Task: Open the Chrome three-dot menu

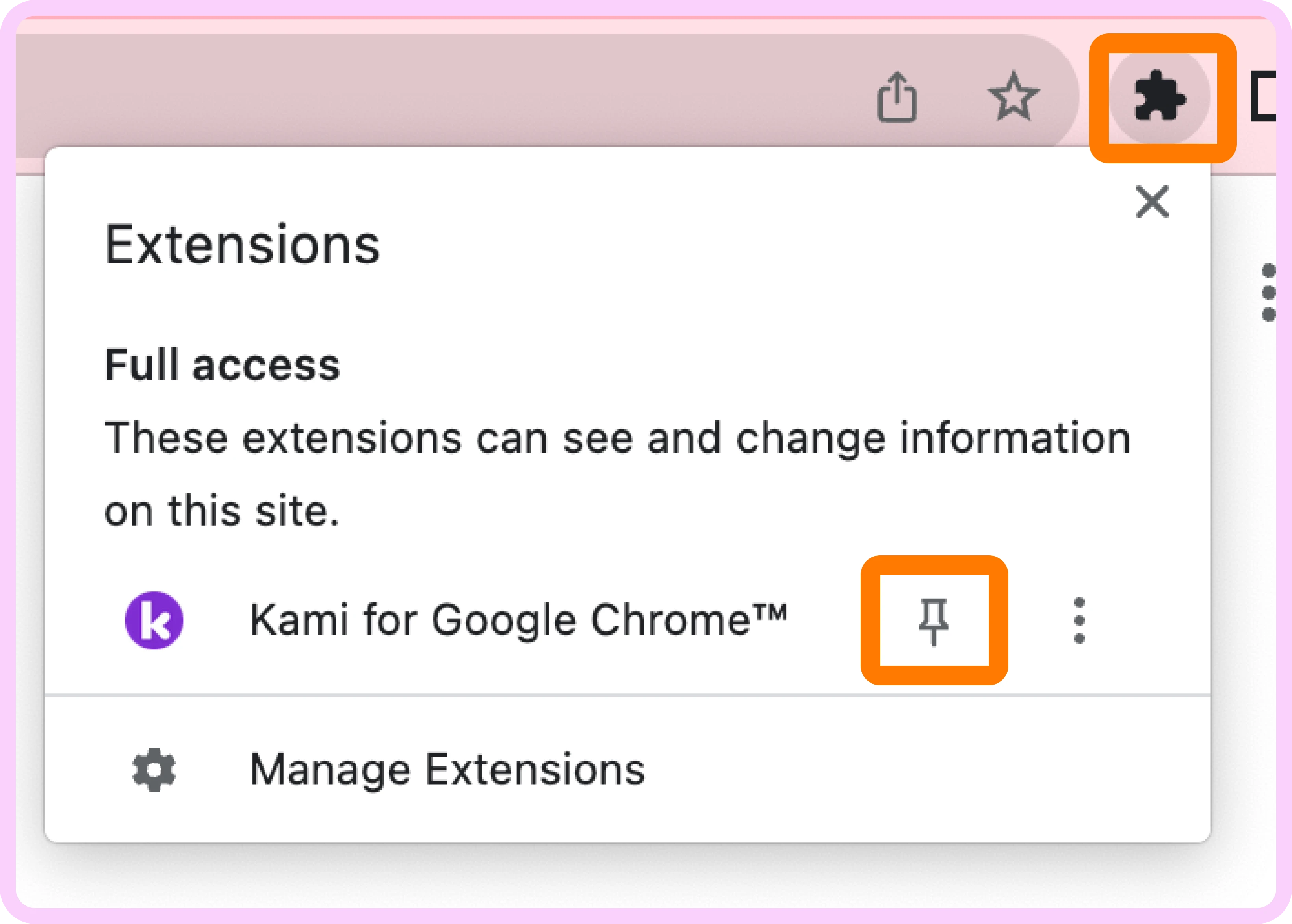Action: point(1268,293)
